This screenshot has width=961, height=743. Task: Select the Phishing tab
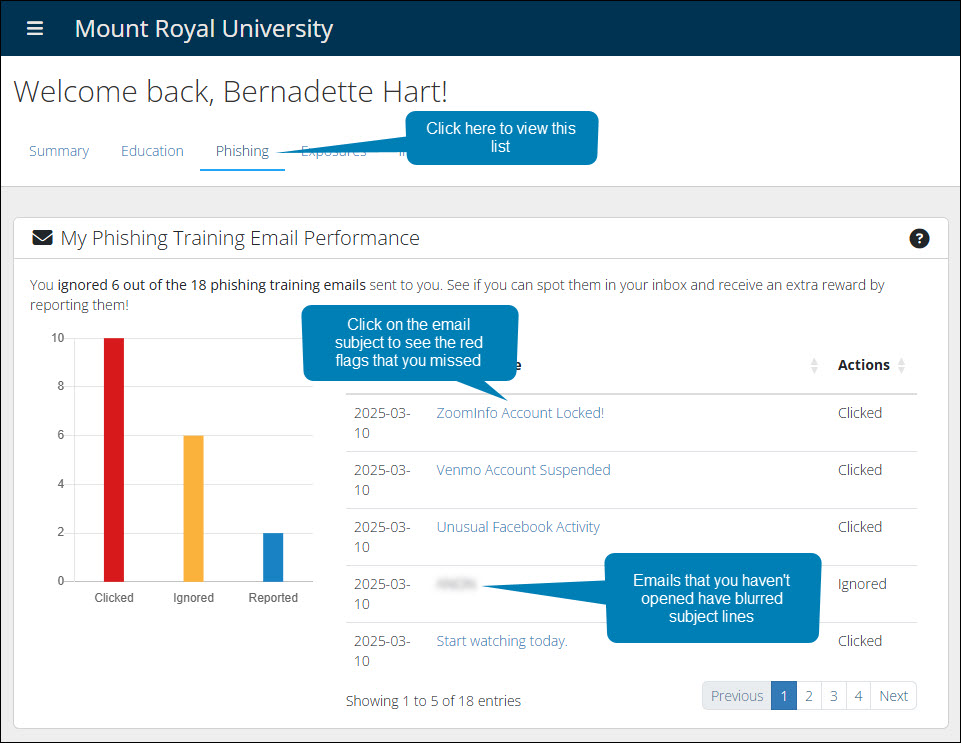point(242,151)
